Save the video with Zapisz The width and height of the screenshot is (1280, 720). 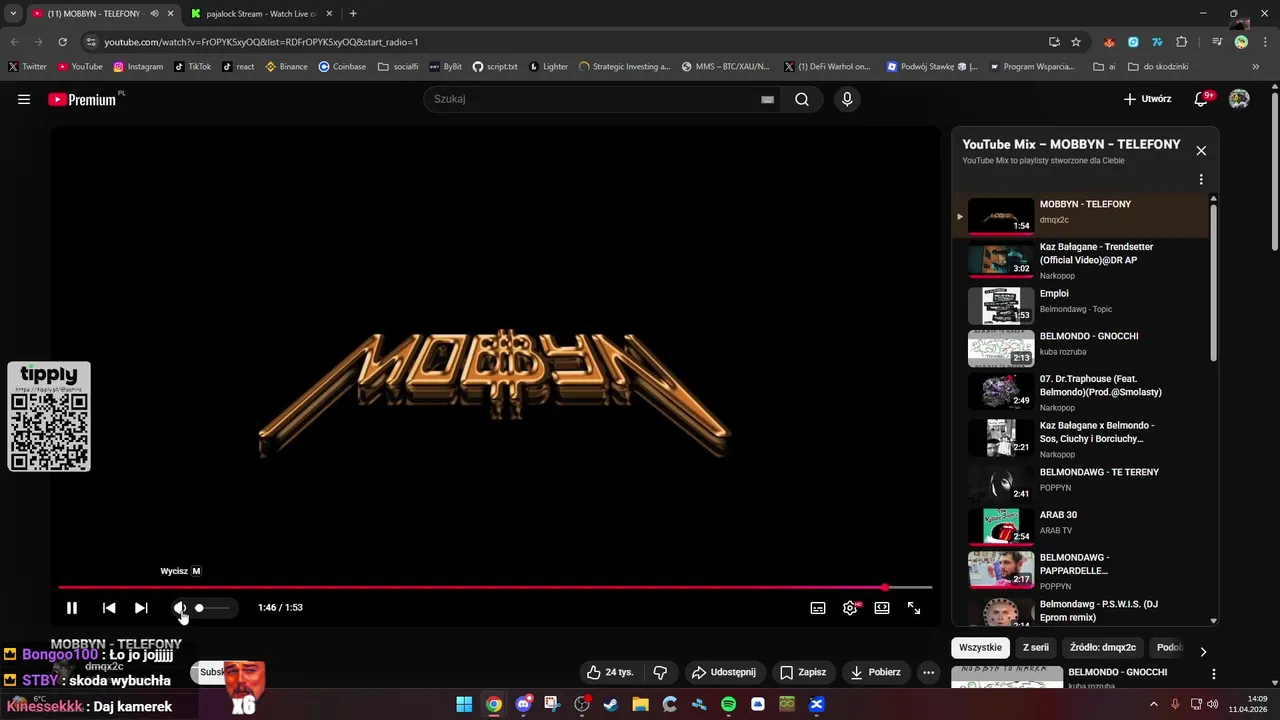click(x=803, y=672)
